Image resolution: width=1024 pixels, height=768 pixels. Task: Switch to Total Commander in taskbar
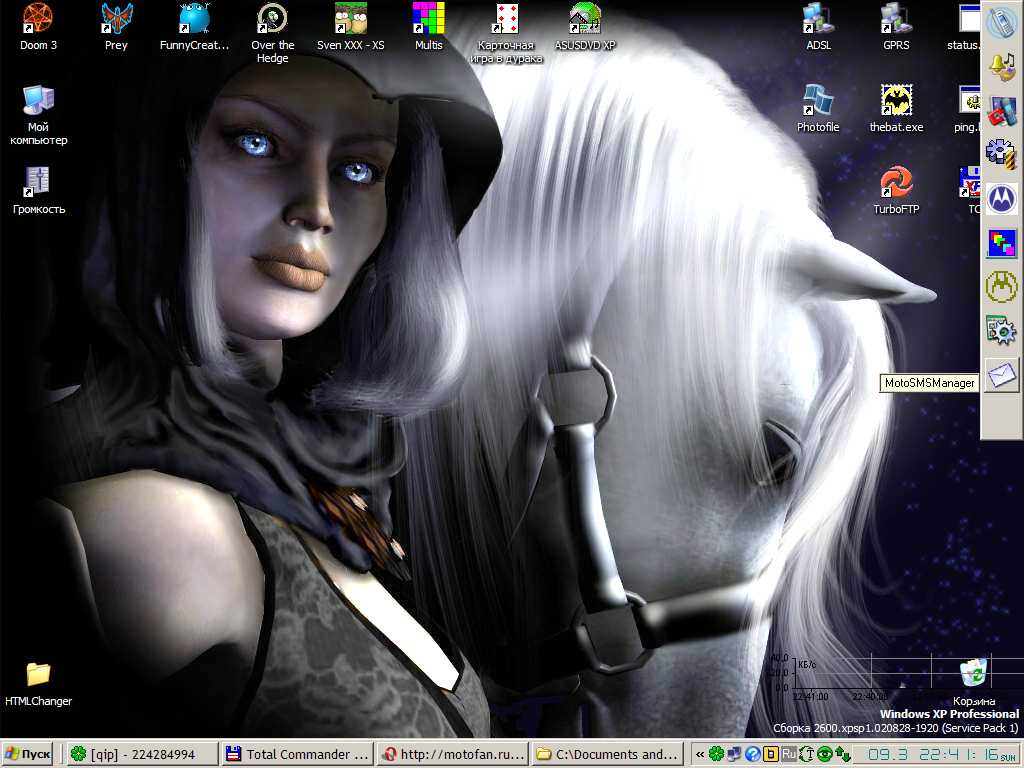pos(297,754)
